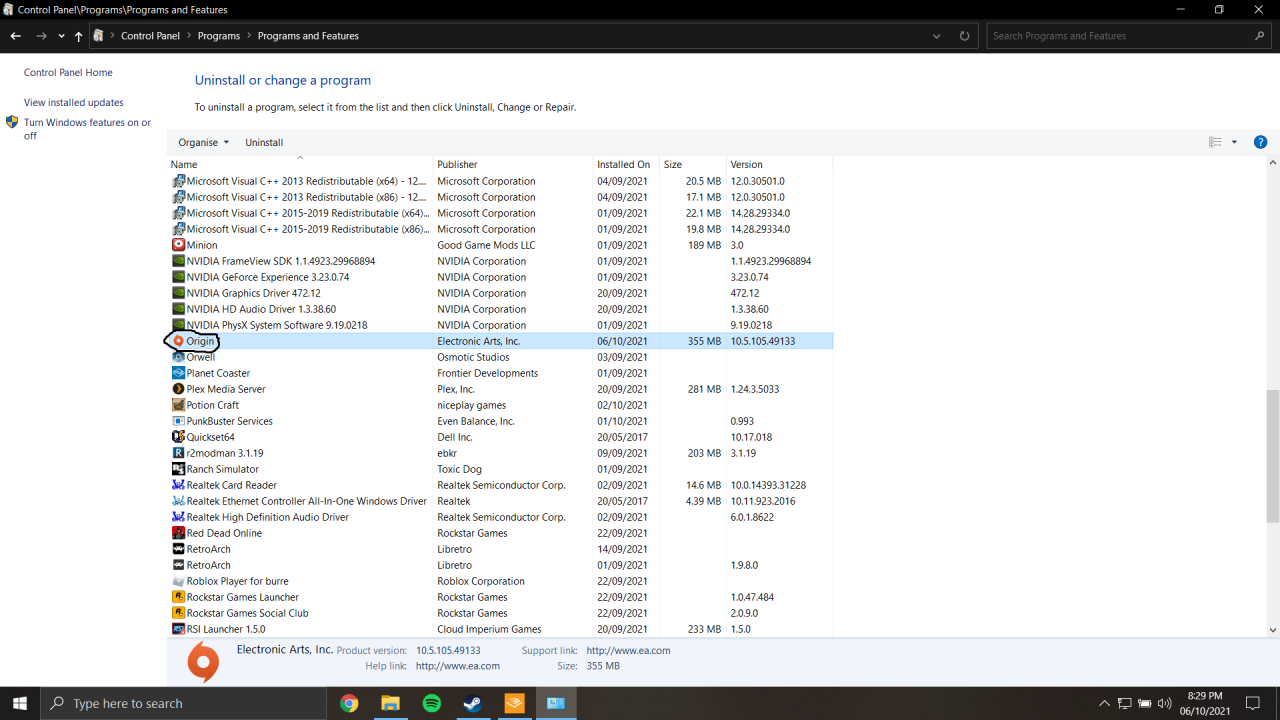Image resolution: width=1280 pixels, height=720 pixels.
Task: Select the Roblox Player for burre icon
Action: click(178, 581)
